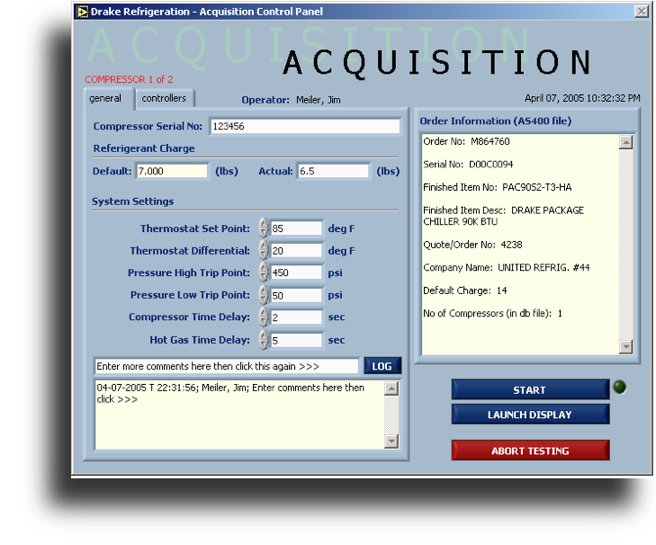656x545 pixels.
Task: Click the LAUNCH DISPLAY button
Action: pyautogui.click(x=529, y=414)
